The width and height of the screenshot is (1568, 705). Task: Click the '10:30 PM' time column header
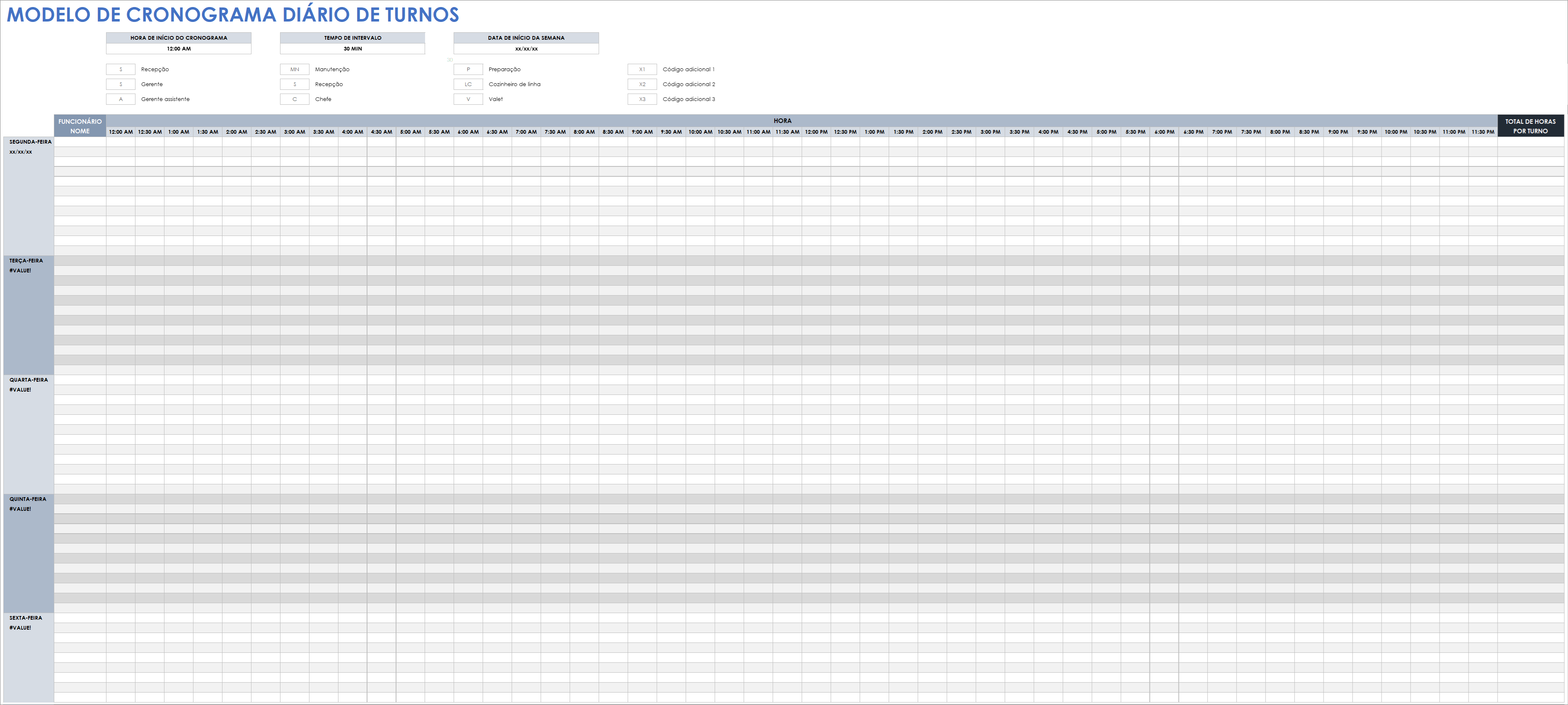pyautogui.click(x=1425, y=132)
